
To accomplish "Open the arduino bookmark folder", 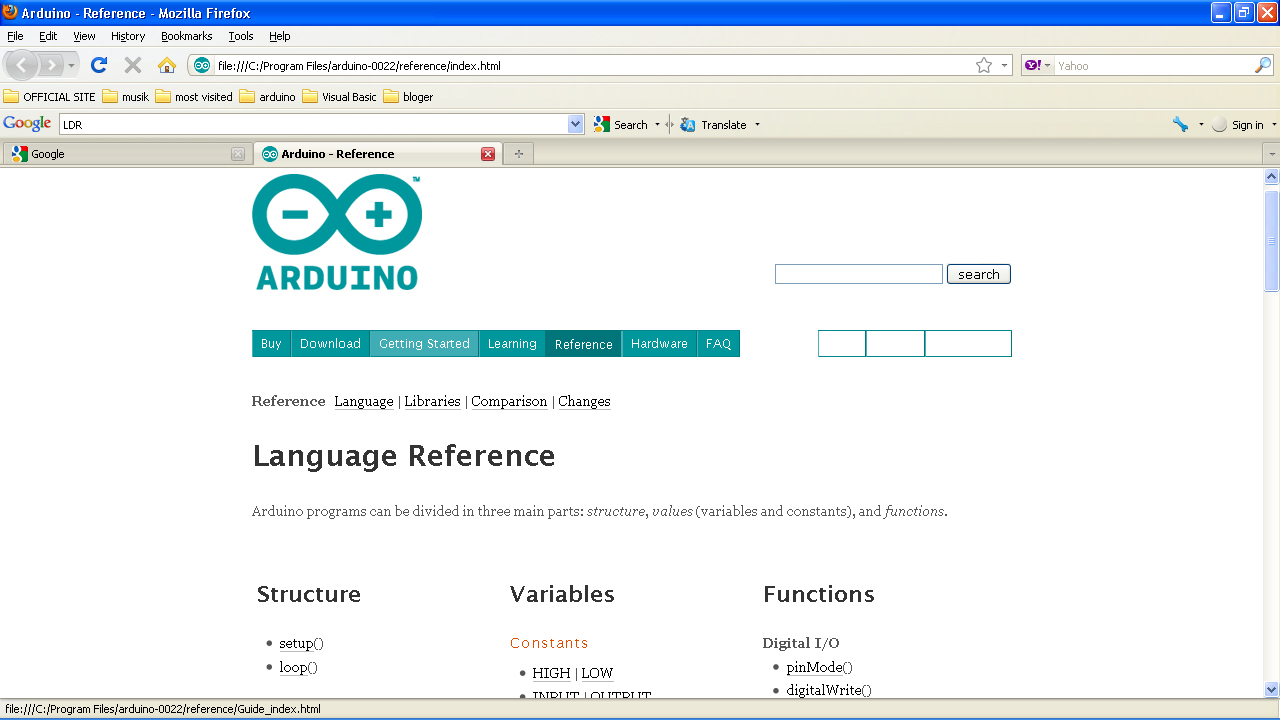I will [x=268, y=97].
